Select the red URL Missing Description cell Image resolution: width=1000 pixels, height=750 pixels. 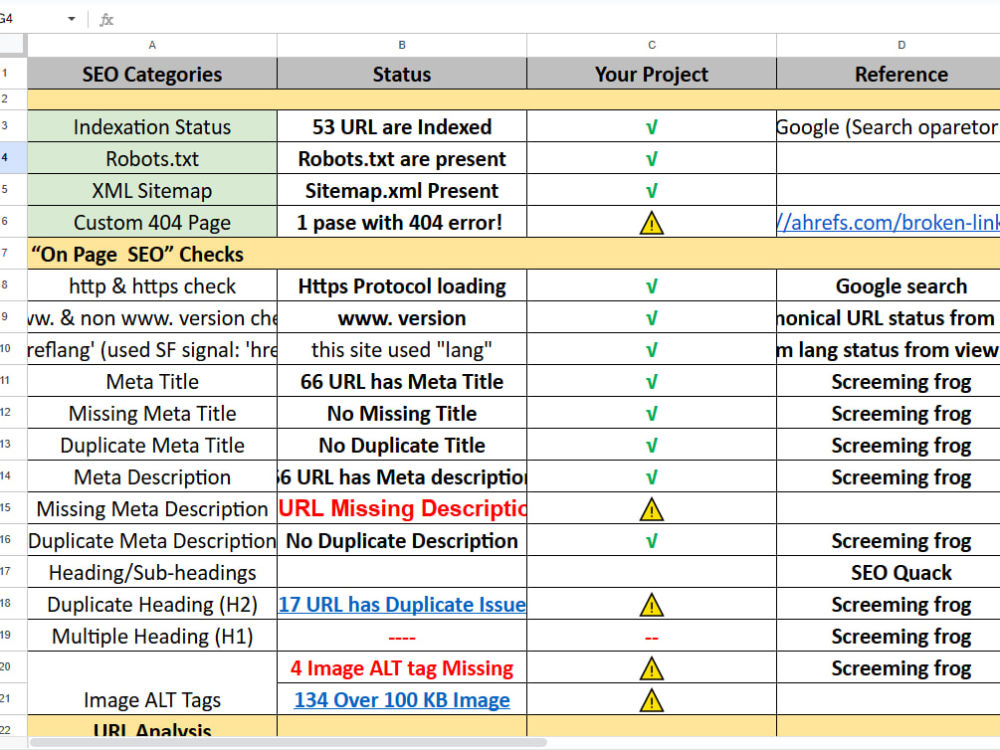click(x=402, y=508)
